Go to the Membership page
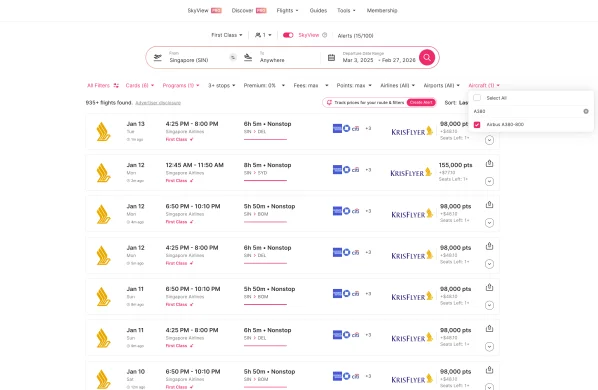The height and width of the screenshot is (390, 598). coord(382,11)
